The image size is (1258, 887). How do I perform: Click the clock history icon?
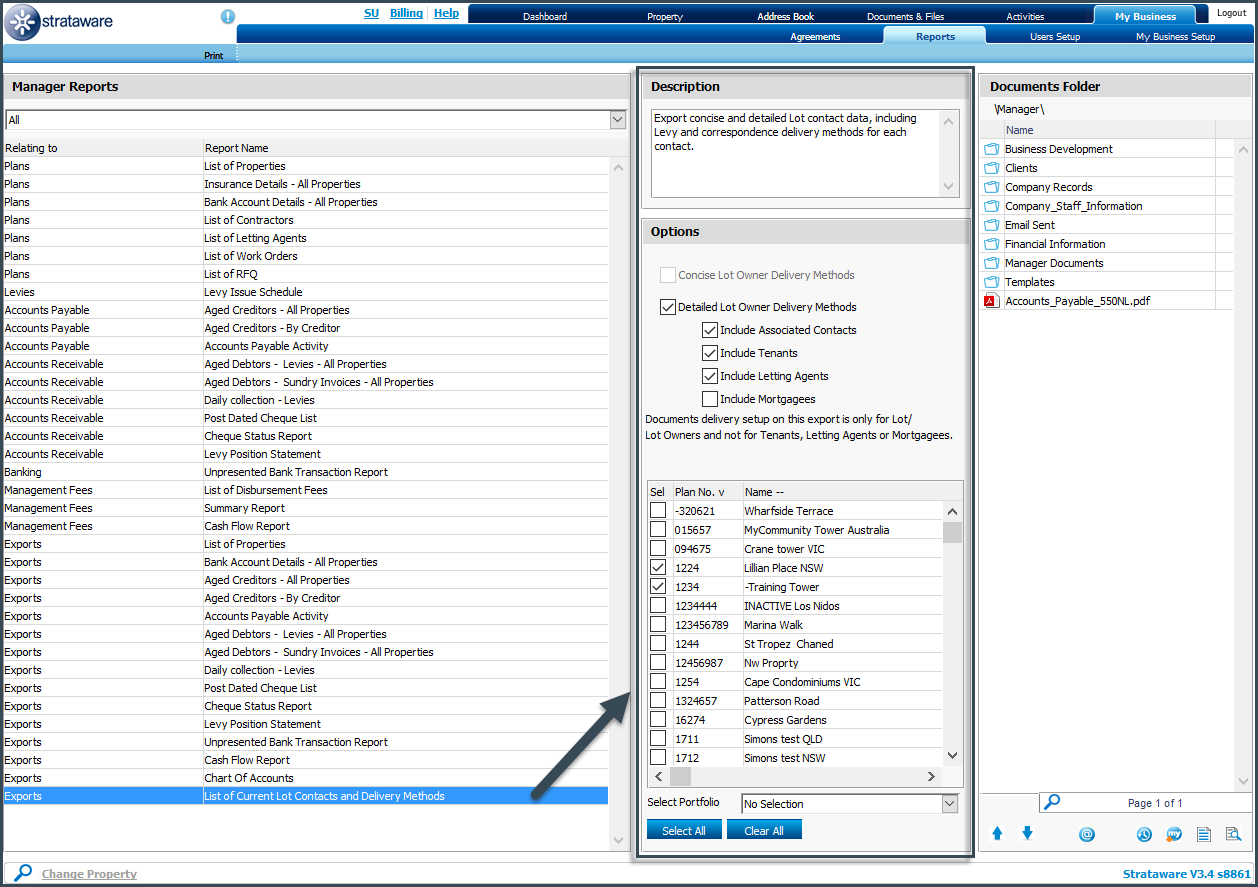[1145, 834]
